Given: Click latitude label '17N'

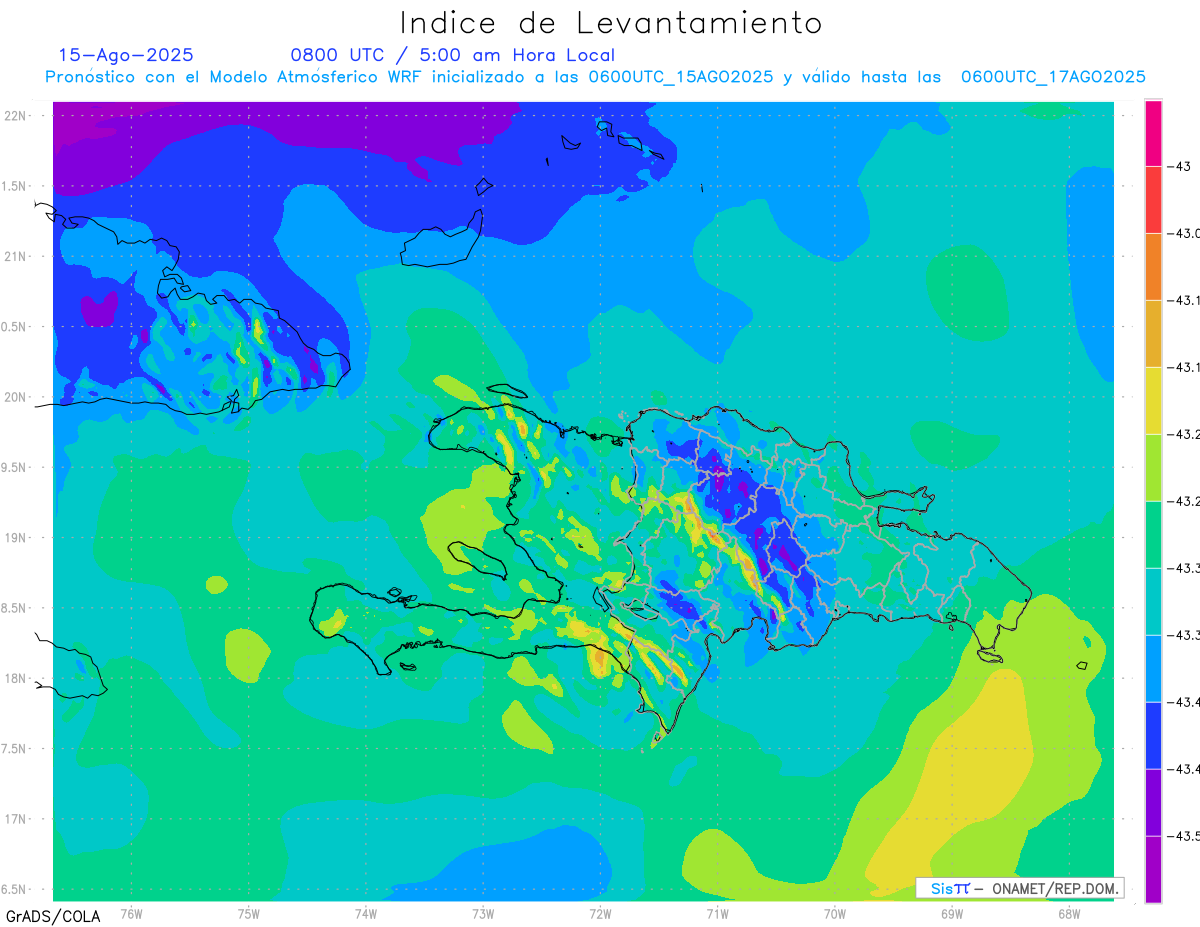Looking at the screenshot, I should [16, 819].
